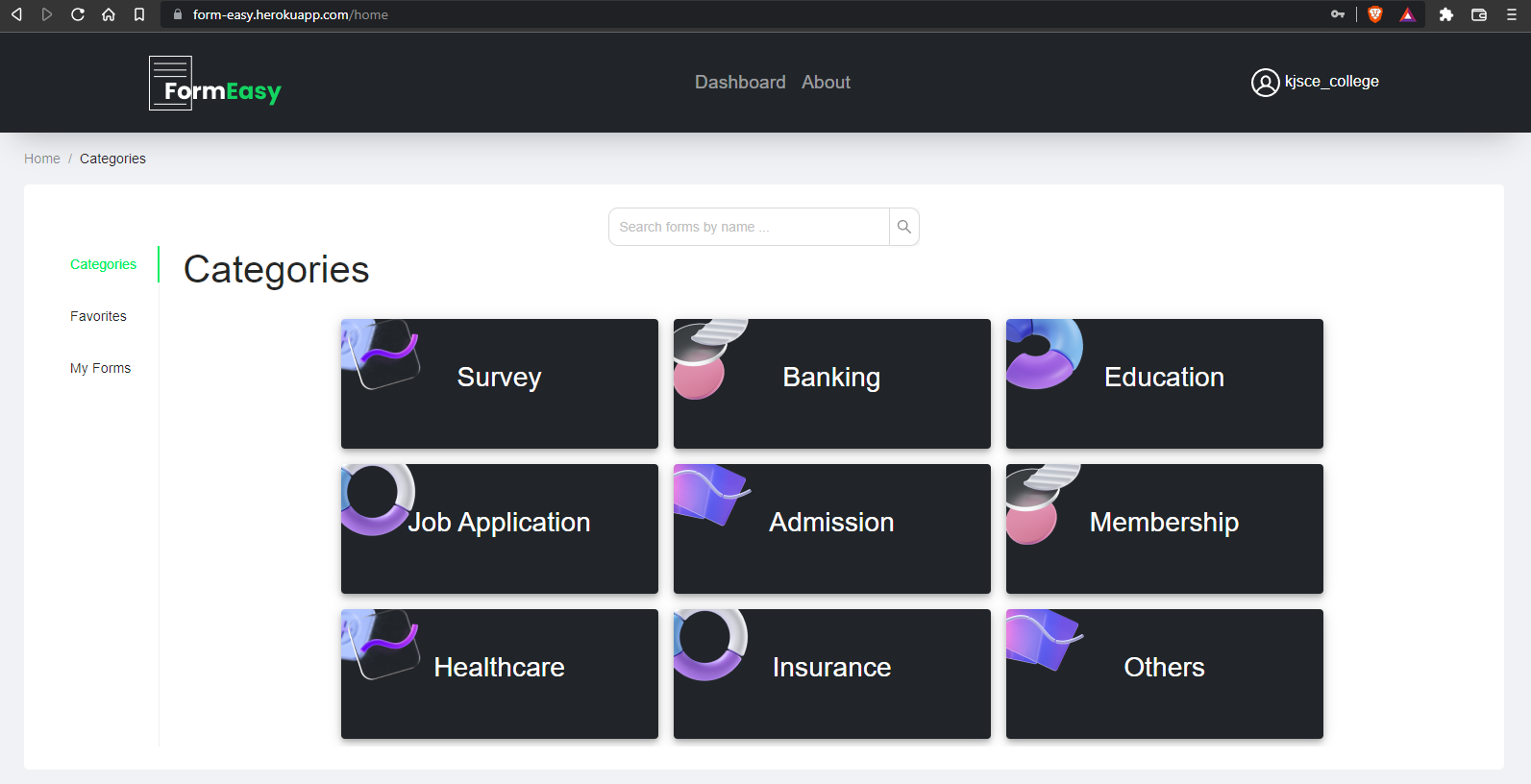Open the Brave Shields lion icon
Screen dimensions: 1531x784
(1375, 14)
